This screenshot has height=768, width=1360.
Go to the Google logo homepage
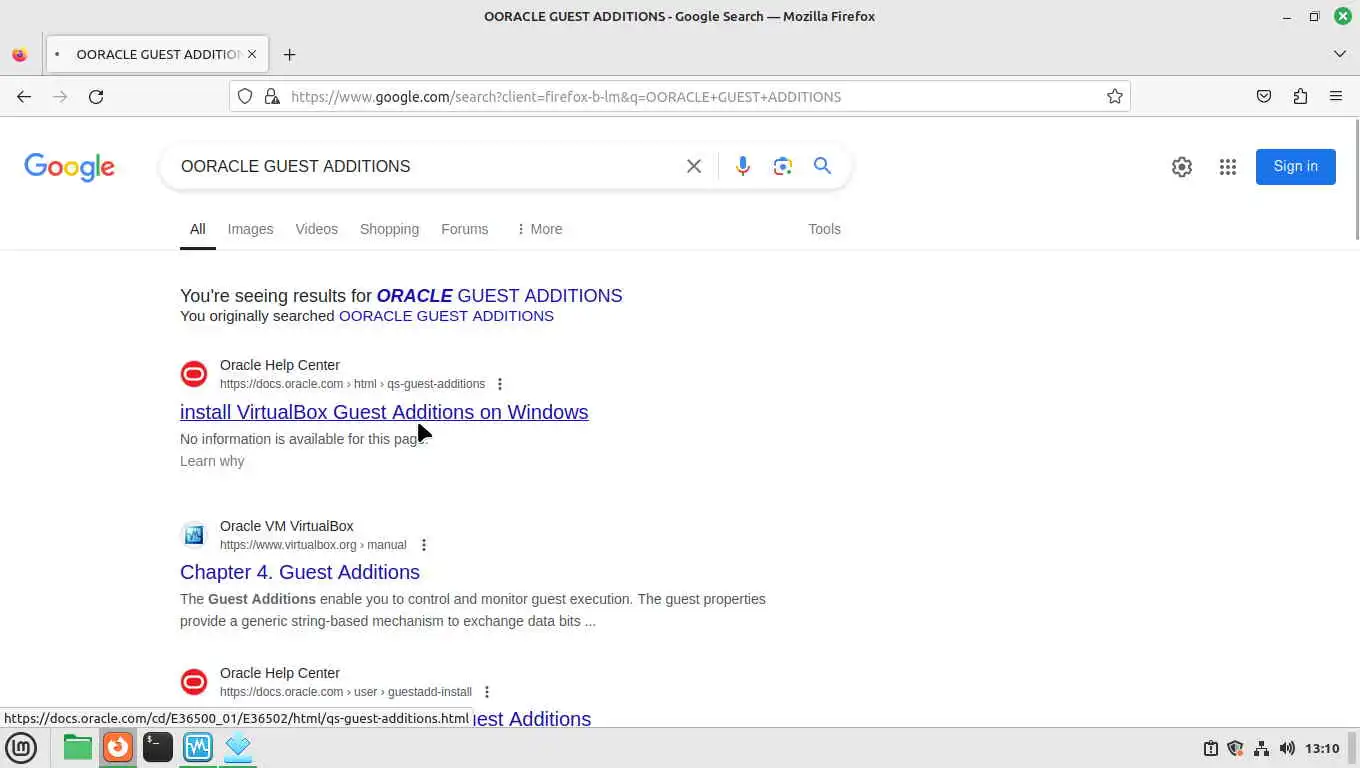pyautogui.click(x=69, y=167)
